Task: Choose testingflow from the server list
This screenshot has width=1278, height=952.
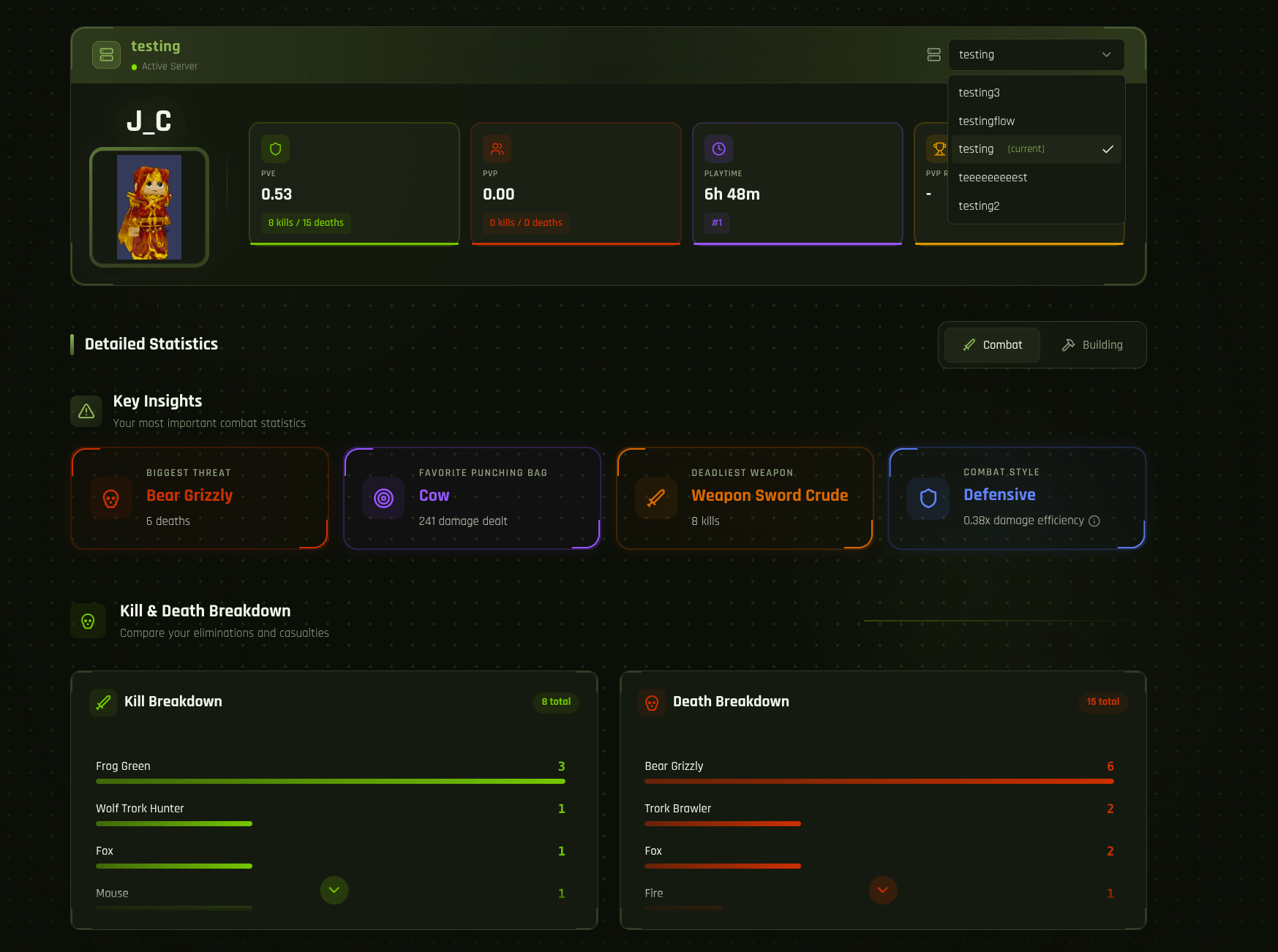Action: (x=986, y=121)
